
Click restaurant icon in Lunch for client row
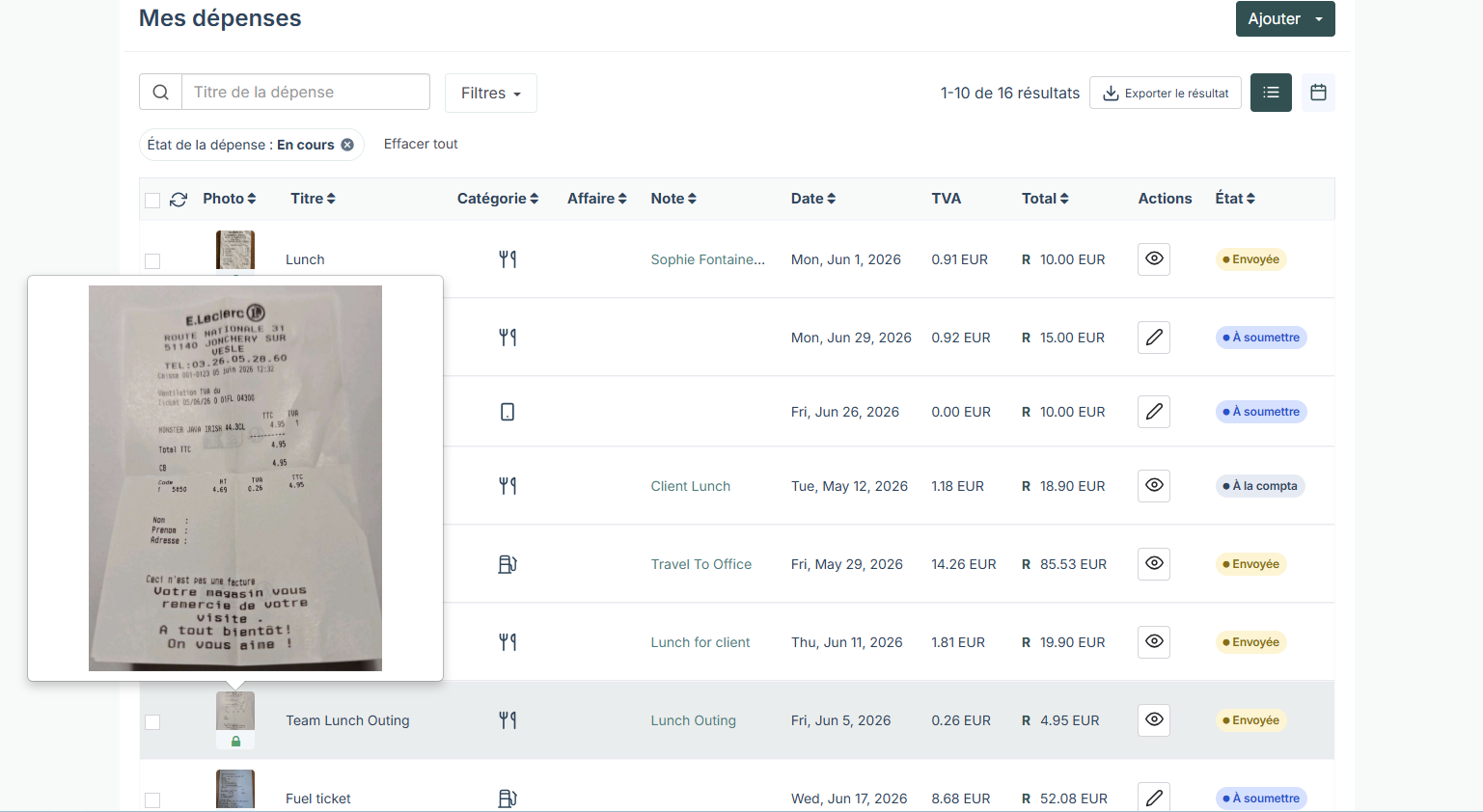point(508,642)
